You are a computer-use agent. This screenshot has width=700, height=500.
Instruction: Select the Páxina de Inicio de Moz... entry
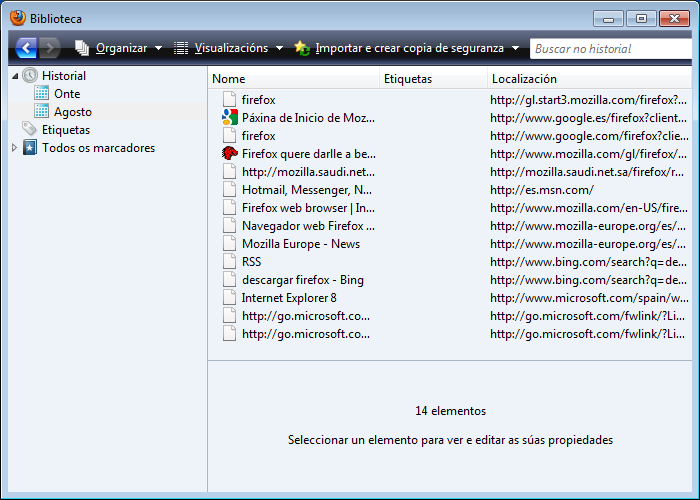pyautogui.click(x=308, y=118)
